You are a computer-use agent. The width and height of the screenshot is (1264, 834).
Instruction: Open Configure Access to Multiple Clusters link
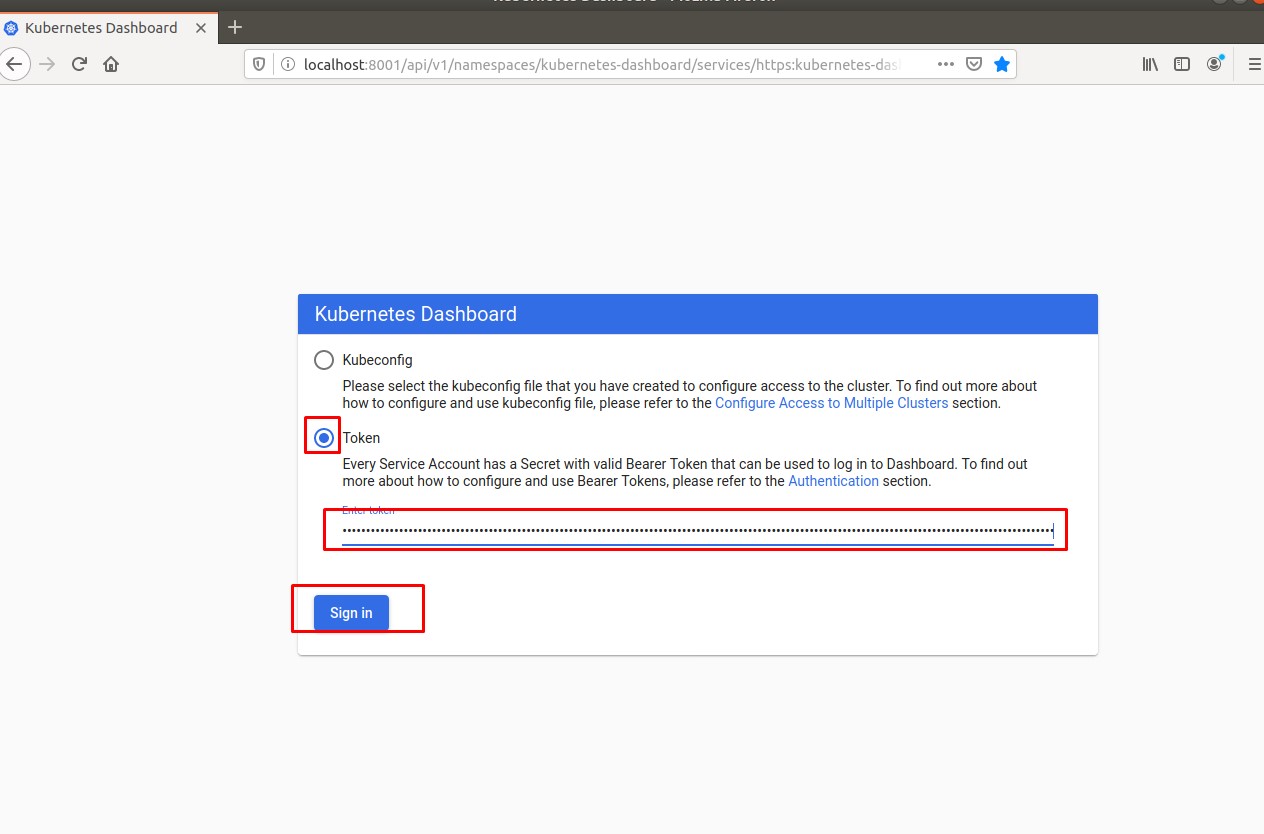[832, 403]
